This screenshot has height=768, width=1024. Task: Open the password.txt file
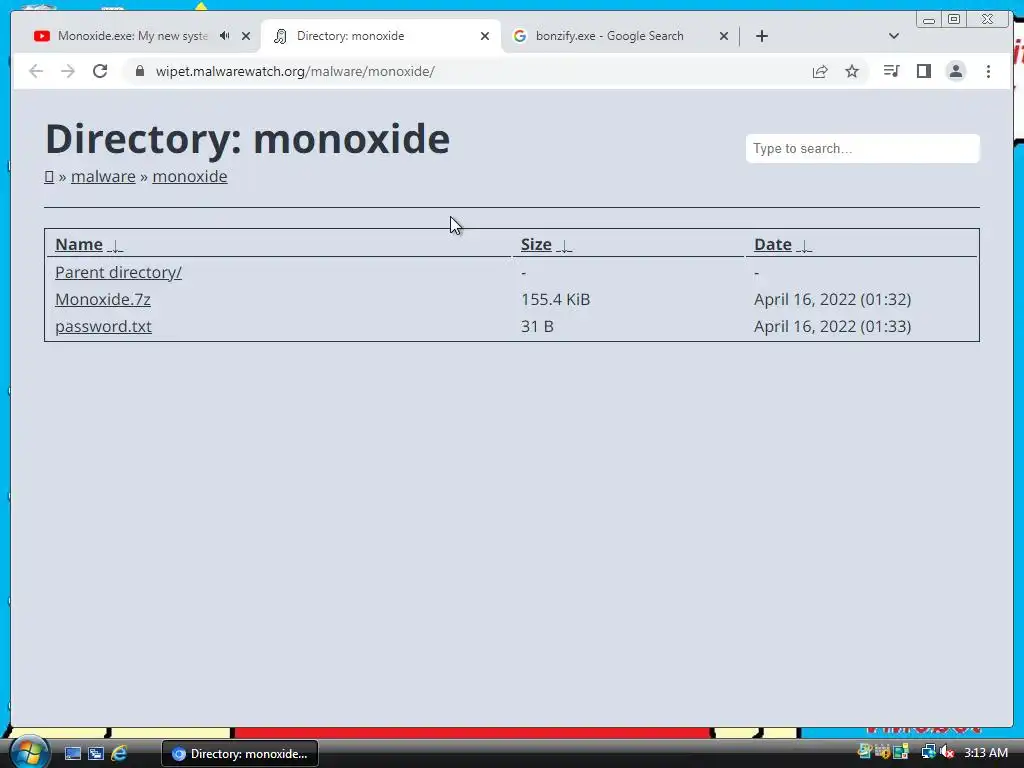coord(103,326)
